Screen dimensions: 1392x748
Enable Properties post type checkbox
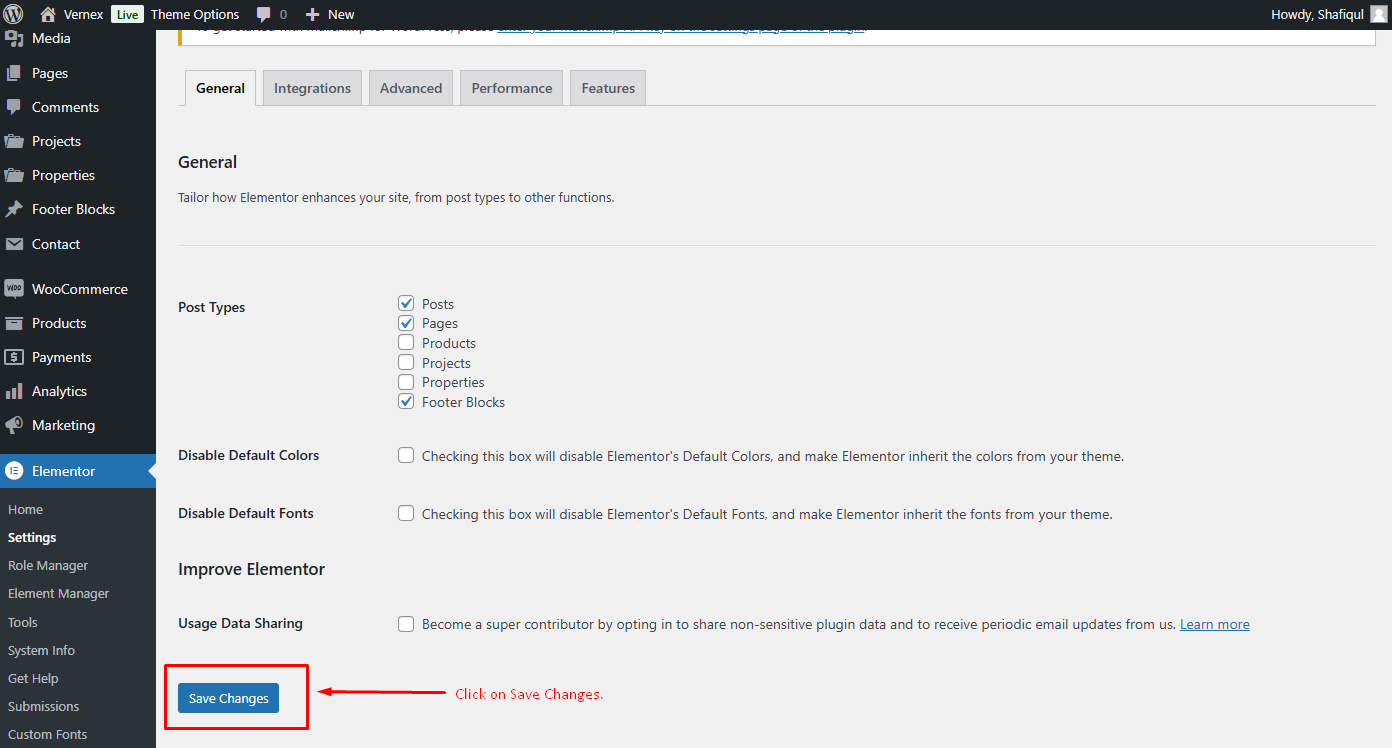coord(406,382)
